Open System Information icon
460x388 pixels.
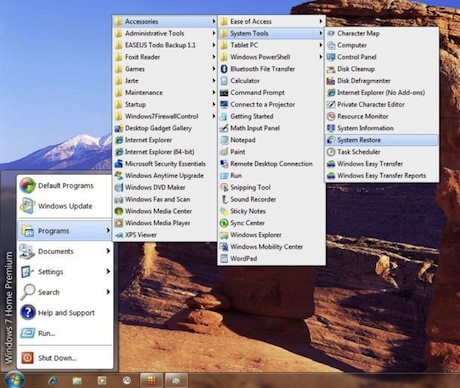(x=331, y=128)
